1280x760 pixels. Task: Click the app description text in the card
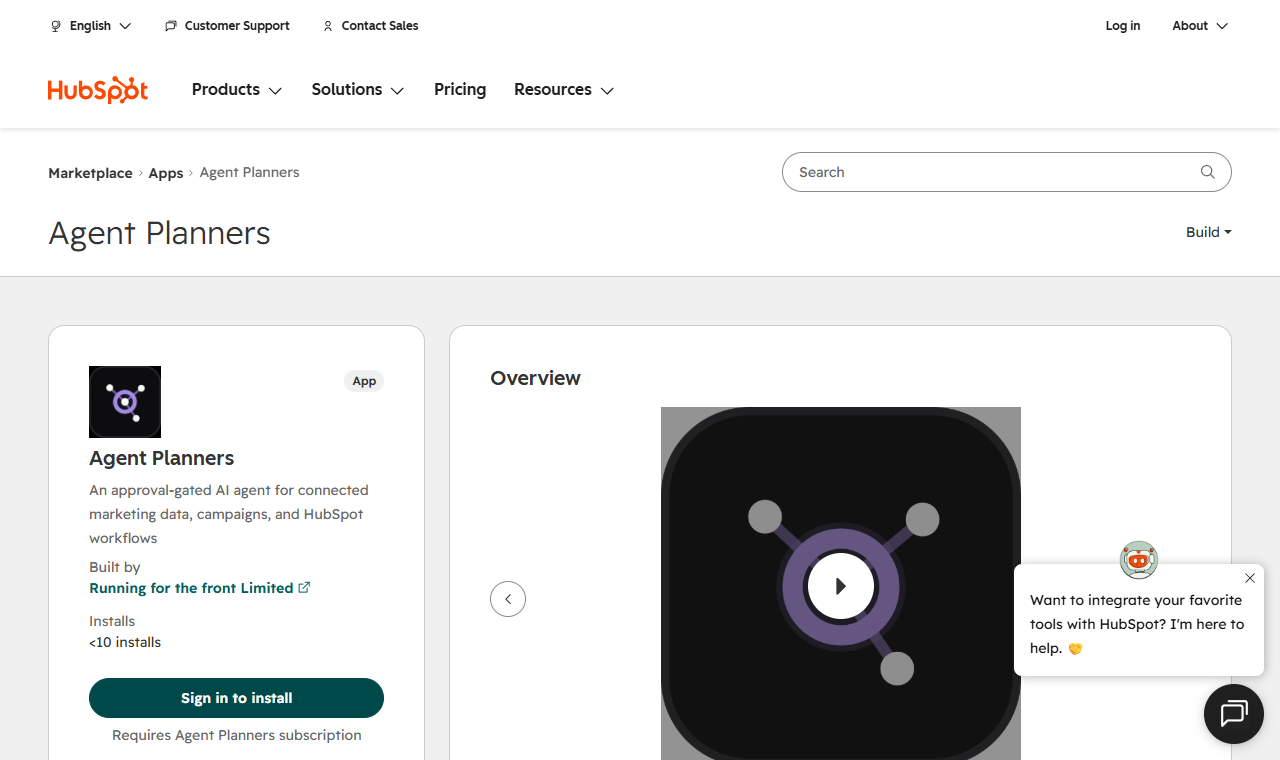tap(229, 514)
